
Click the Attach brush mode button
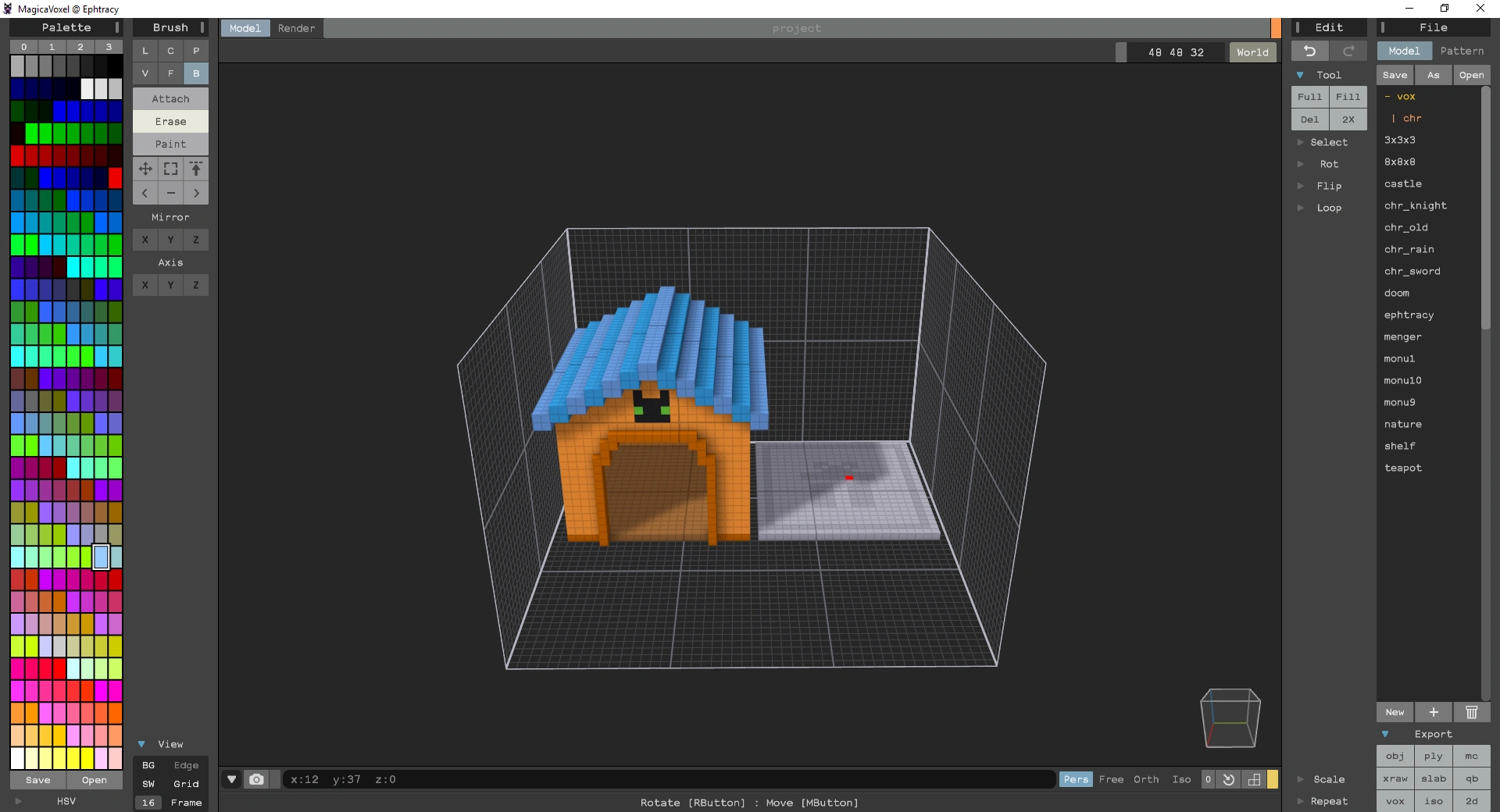tap(170, 99)
